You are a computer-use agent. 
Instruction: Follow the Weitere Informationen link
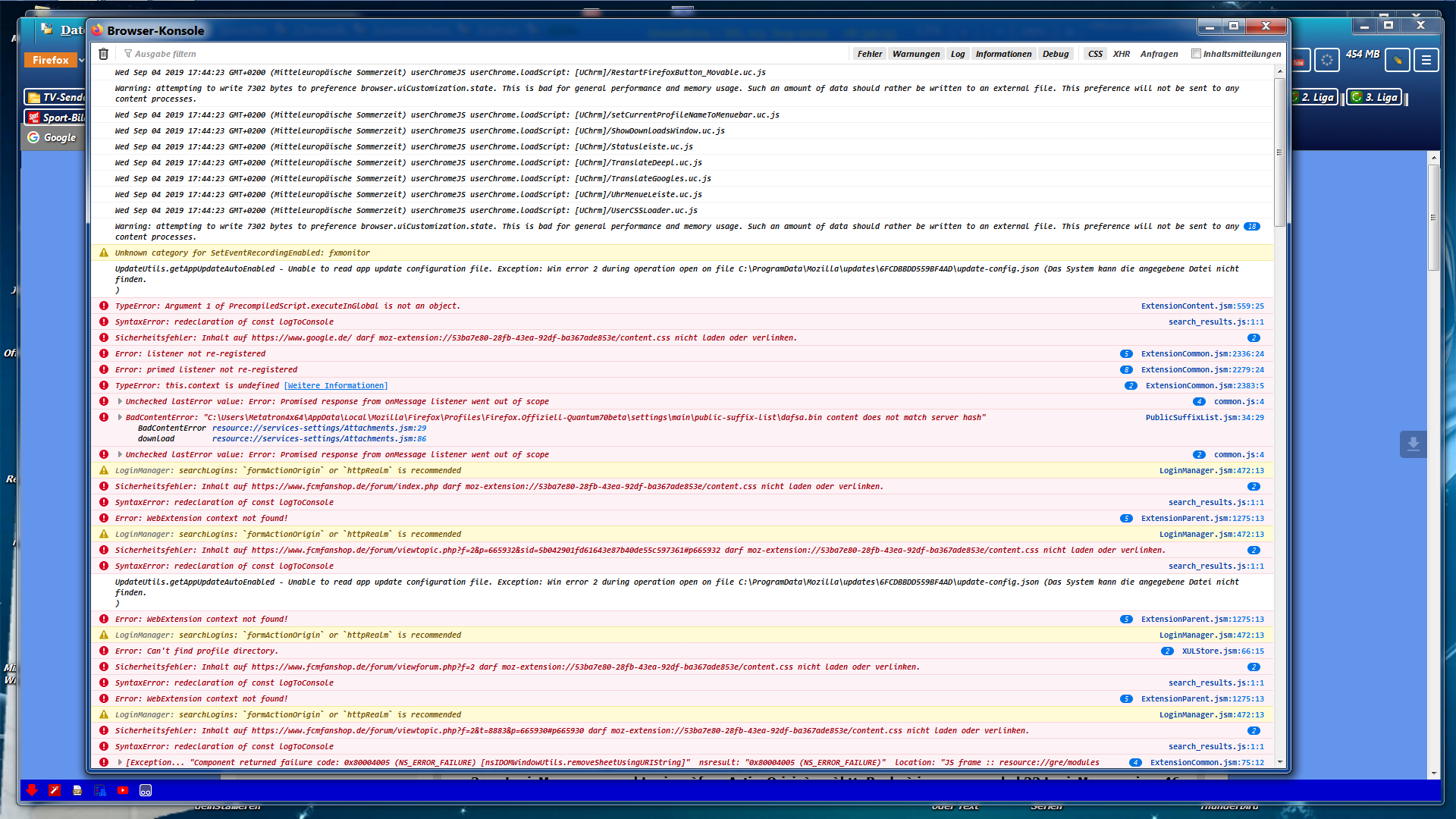[x=335, y=385]
